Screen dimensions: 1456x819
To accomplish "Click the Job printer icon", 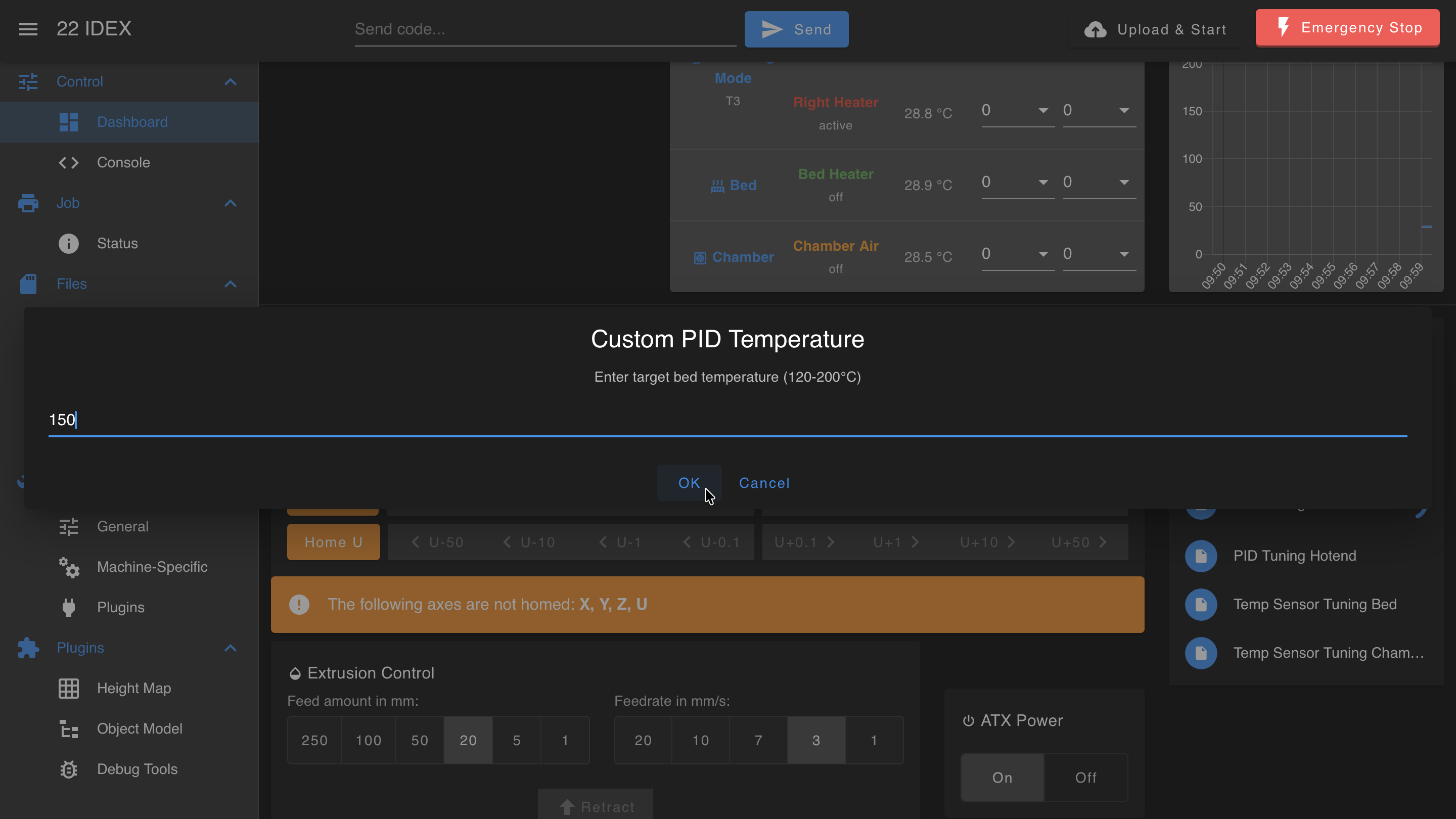I will tap(28, 203).
